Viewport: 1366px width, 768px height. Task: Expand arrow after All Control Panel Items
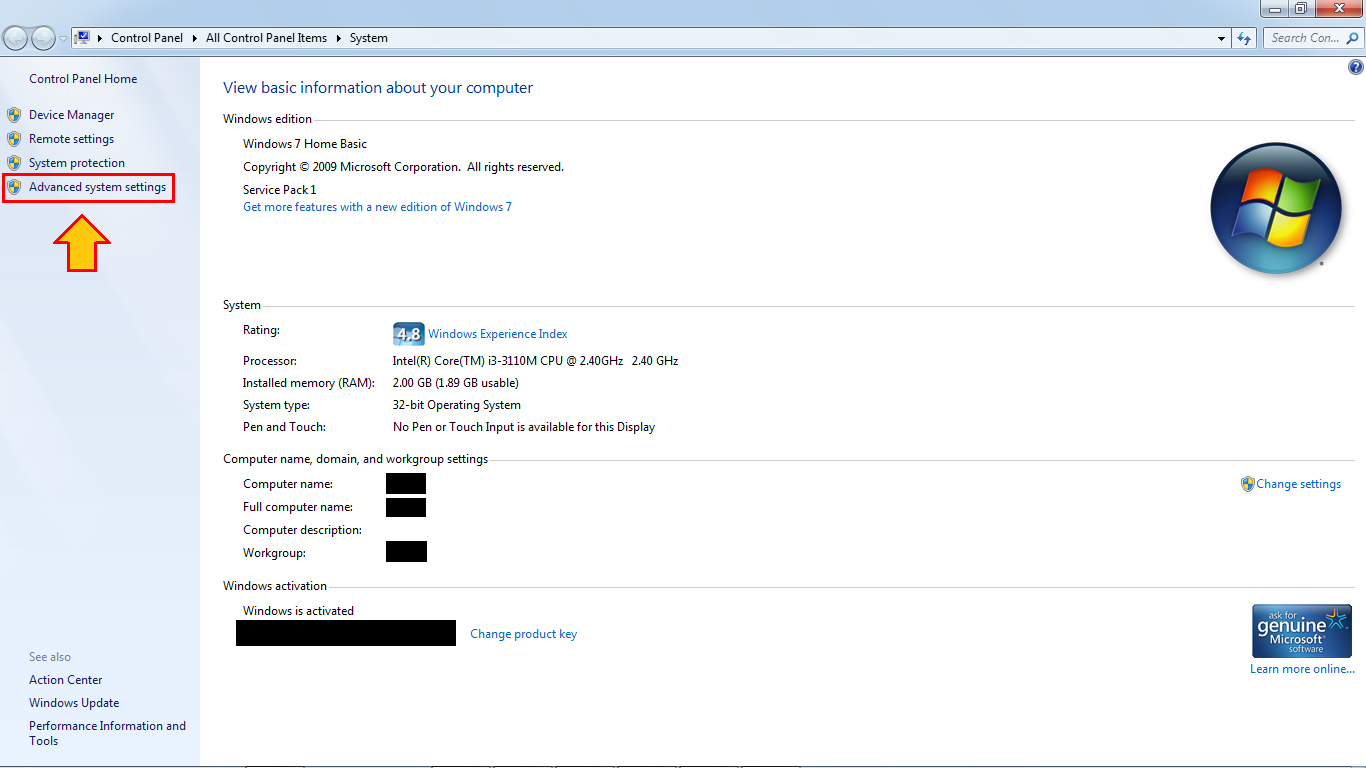click(338, 38)
